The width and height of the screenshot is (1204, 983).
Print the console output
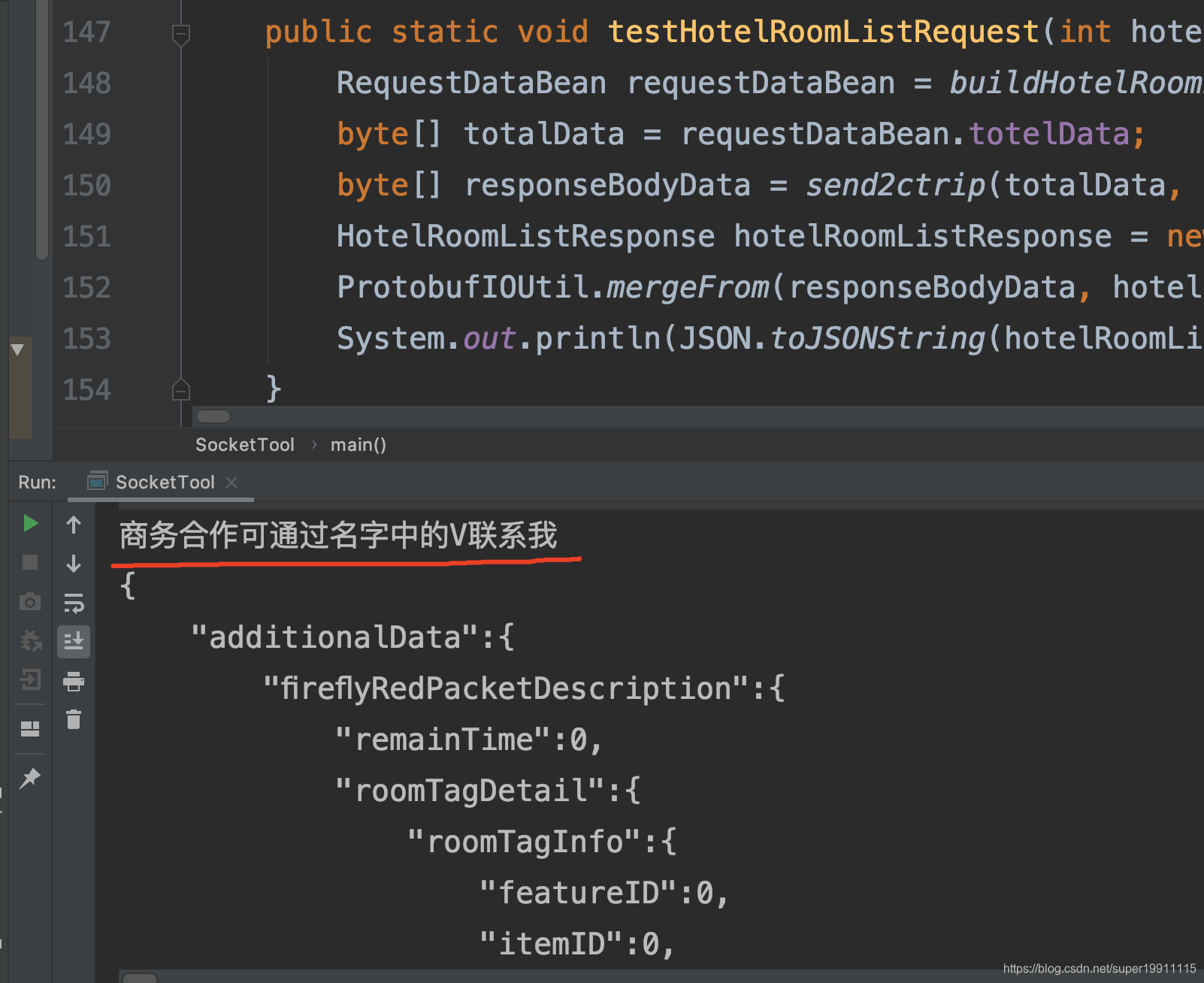click(x=74, y=681)
